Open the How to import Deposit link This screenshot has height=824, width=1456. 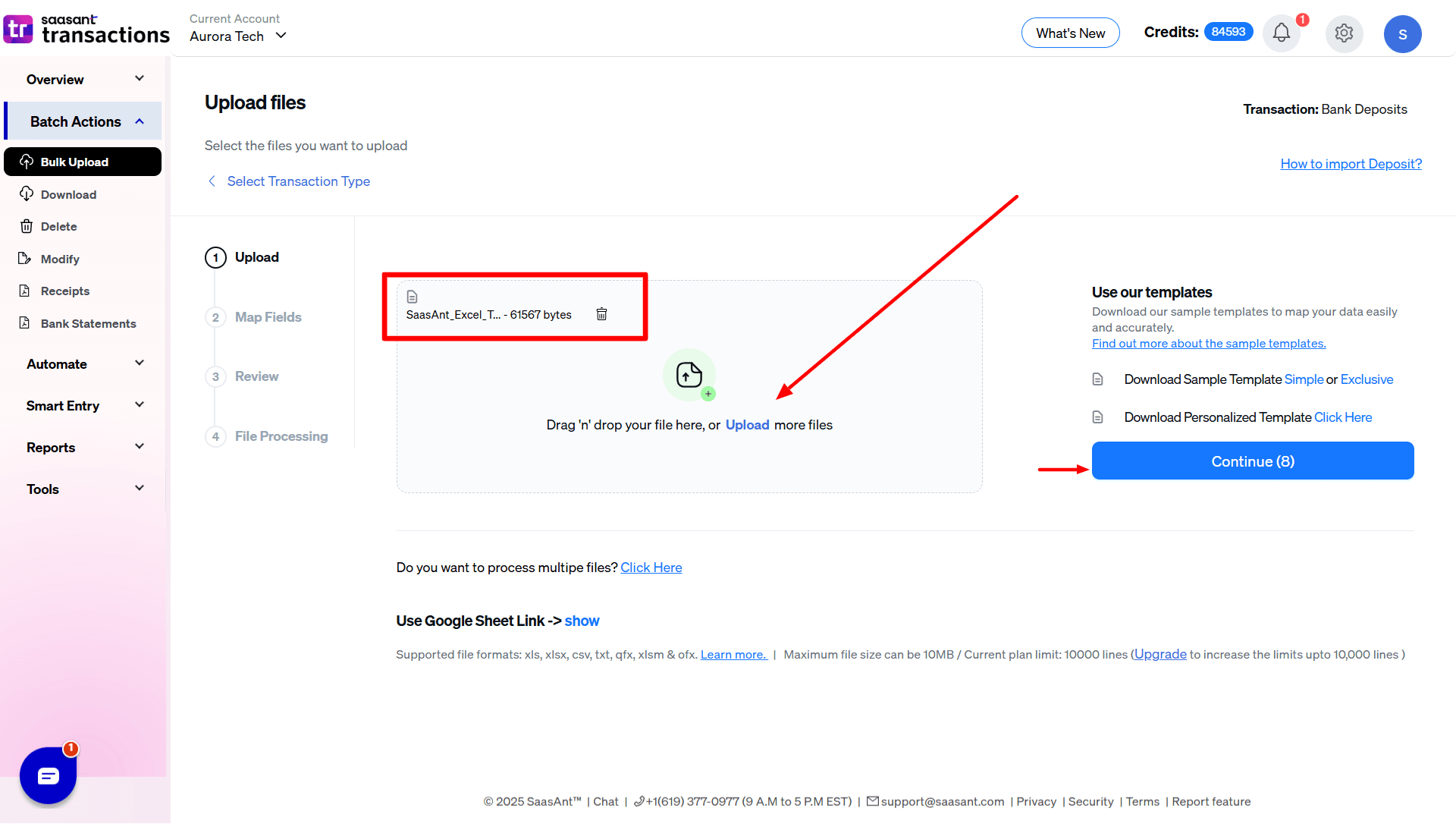click(1351, 163)
